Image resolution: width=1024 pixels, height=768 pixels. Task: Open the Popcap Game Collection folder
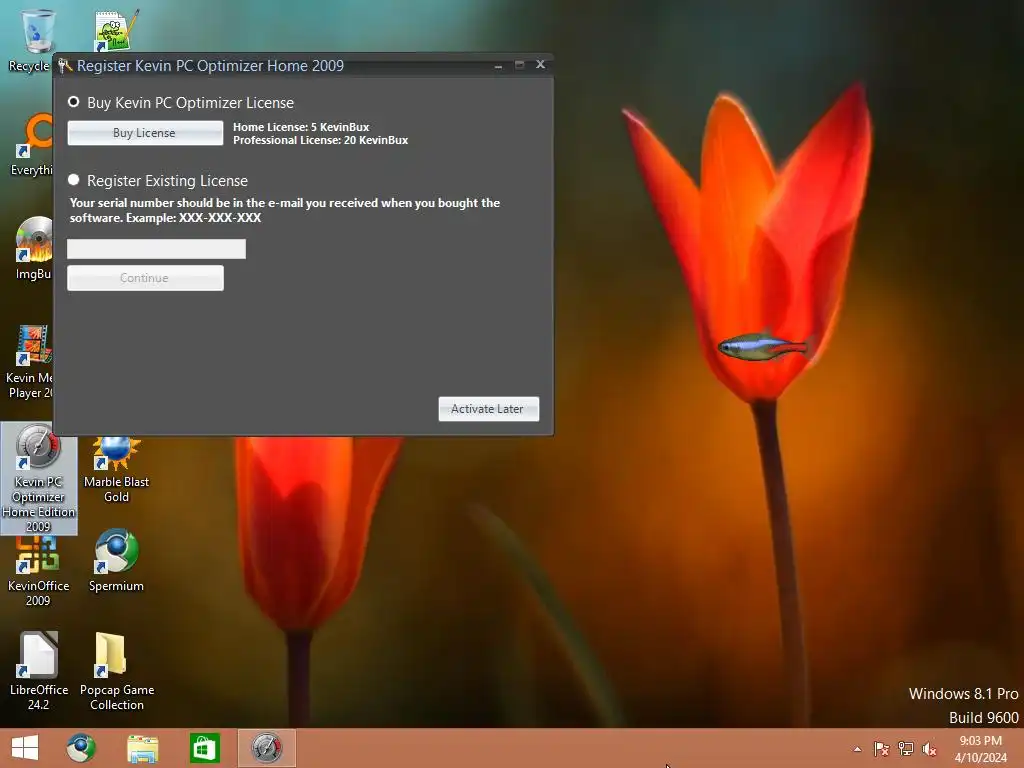point(116,671)
